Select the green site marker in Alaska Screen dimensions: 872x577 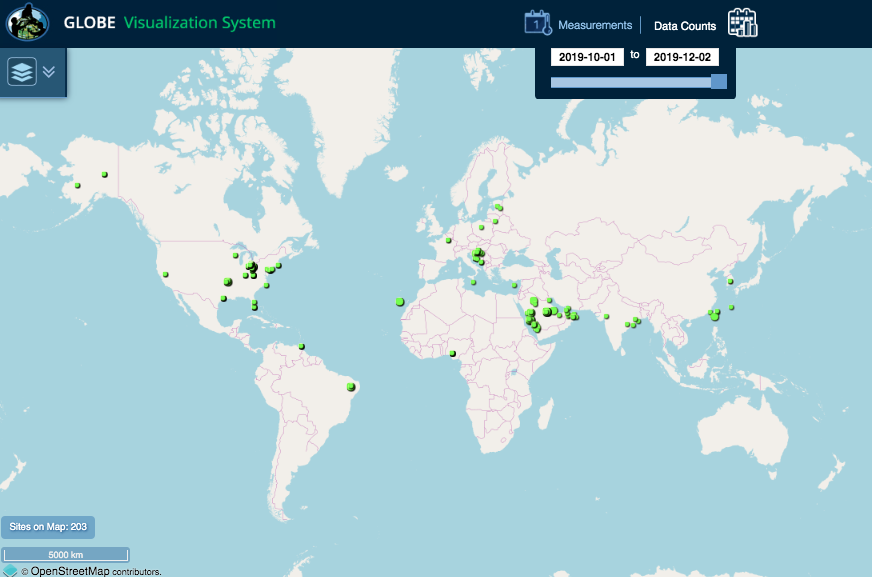104,174
